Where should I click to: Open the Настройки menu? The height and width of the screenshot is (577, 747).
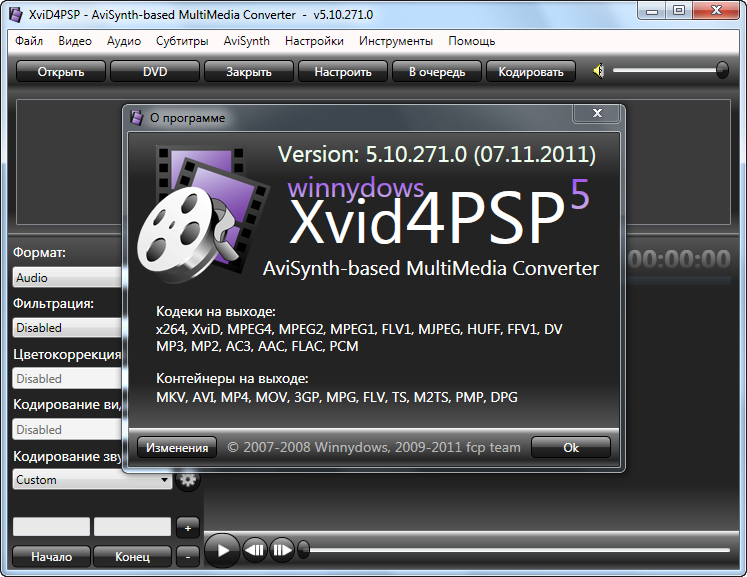click(x=314, y=41)
